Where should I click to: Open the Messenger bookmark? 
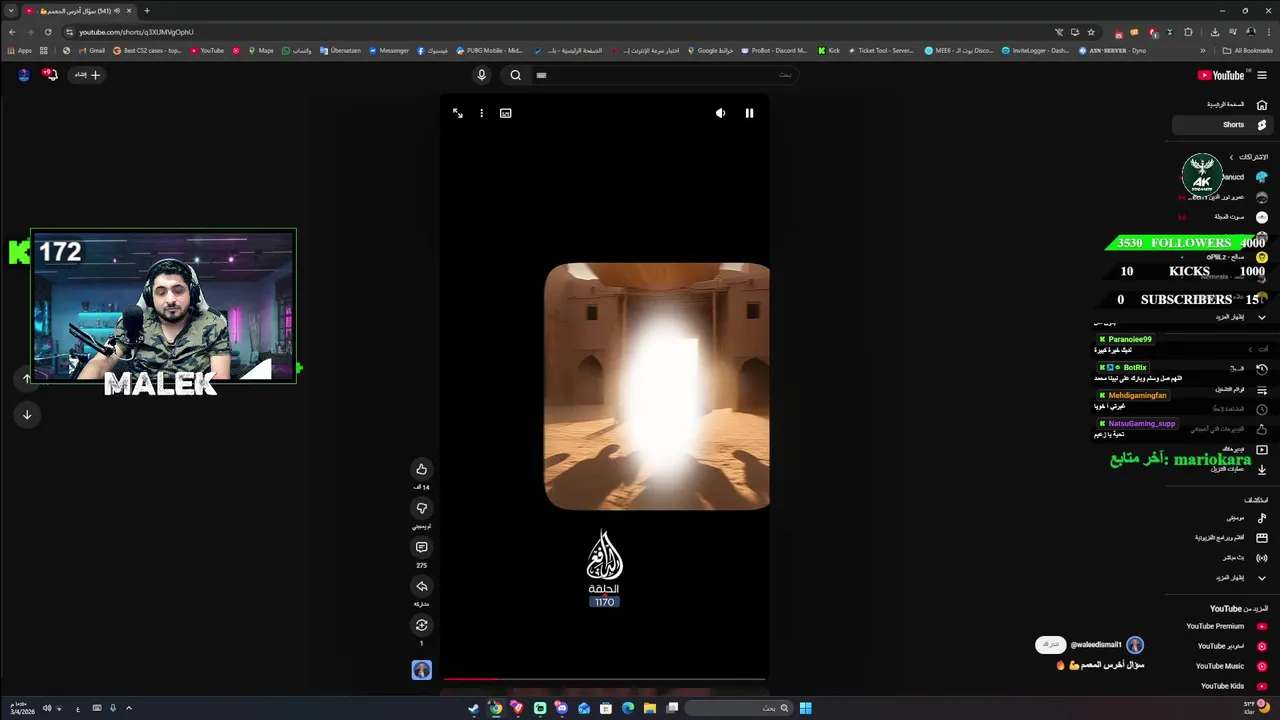tap(389, 50)
